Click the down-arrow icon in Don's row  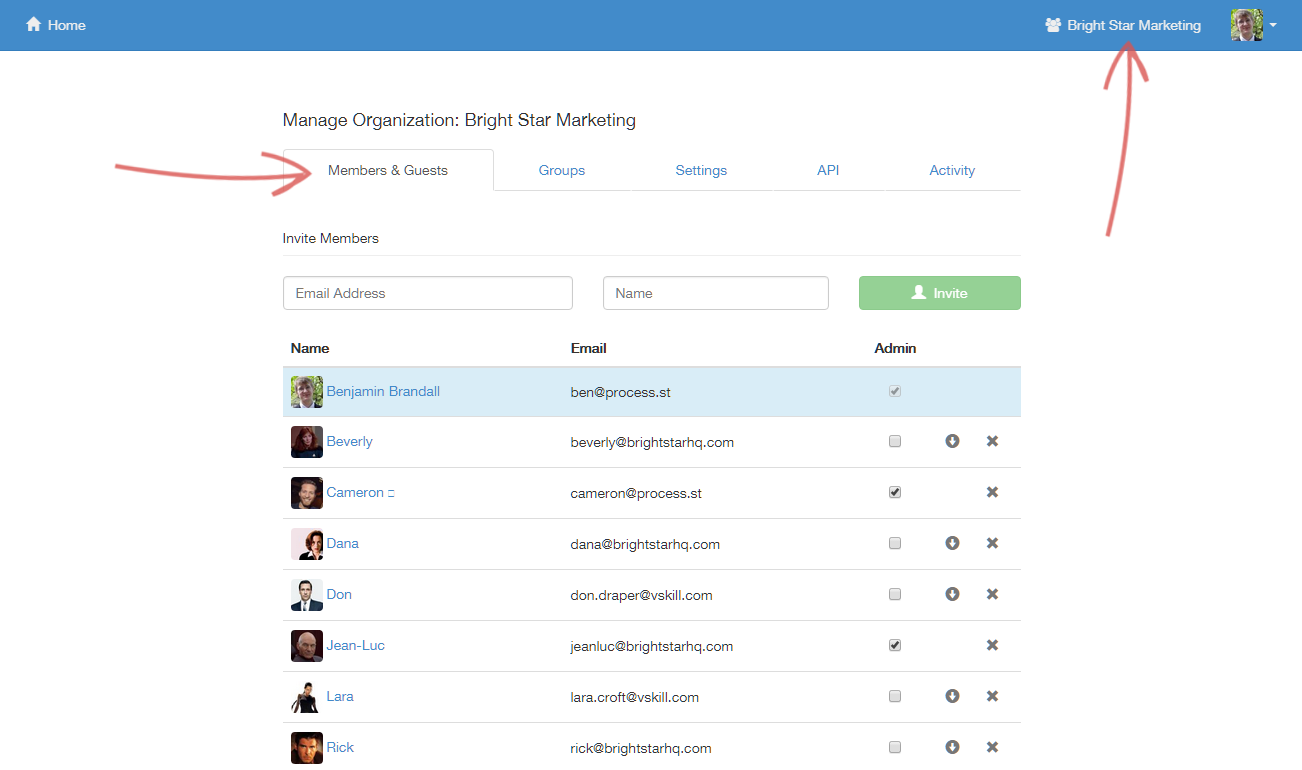click(952, 594)
